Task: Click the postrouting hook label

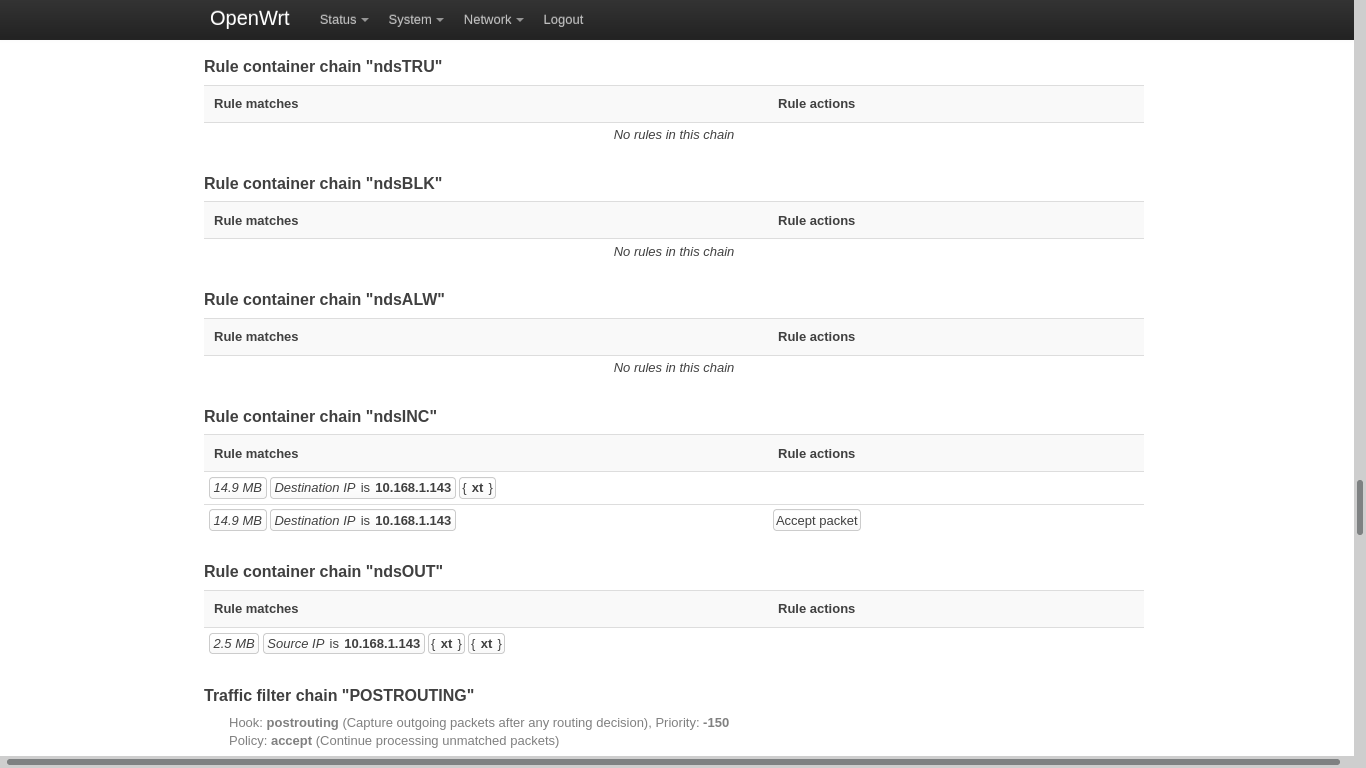Action: pos(302,722)
